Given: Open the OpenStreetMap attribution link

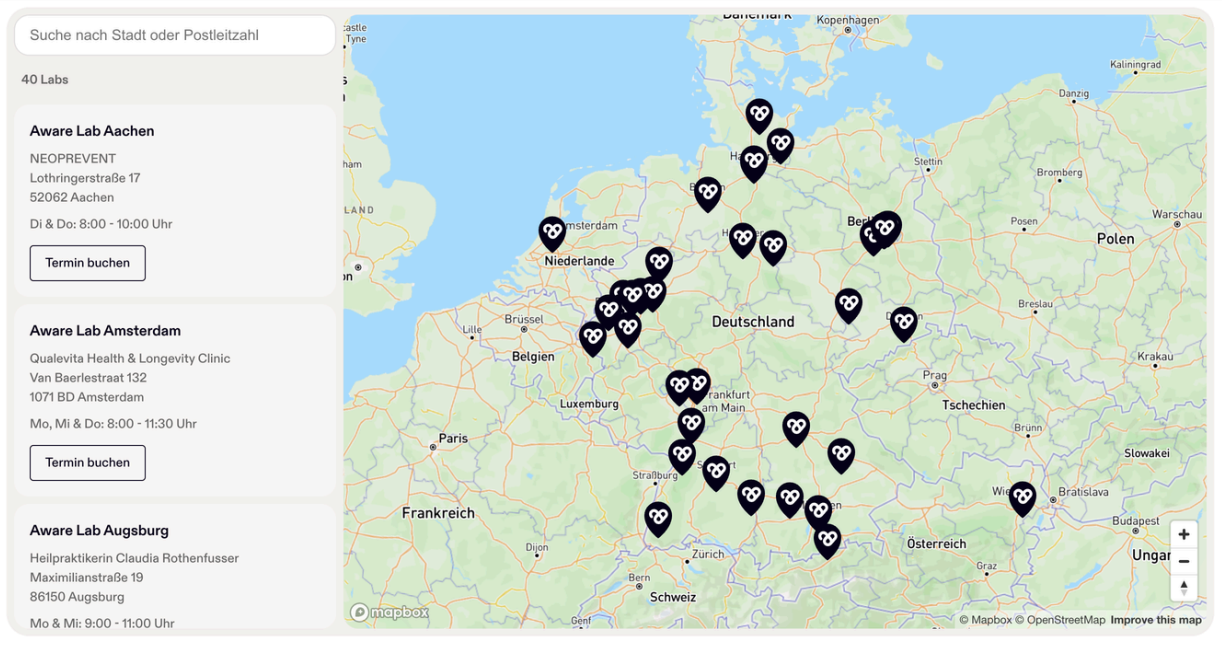Looking at the screenshot, I should click(x=1060, y=620).
